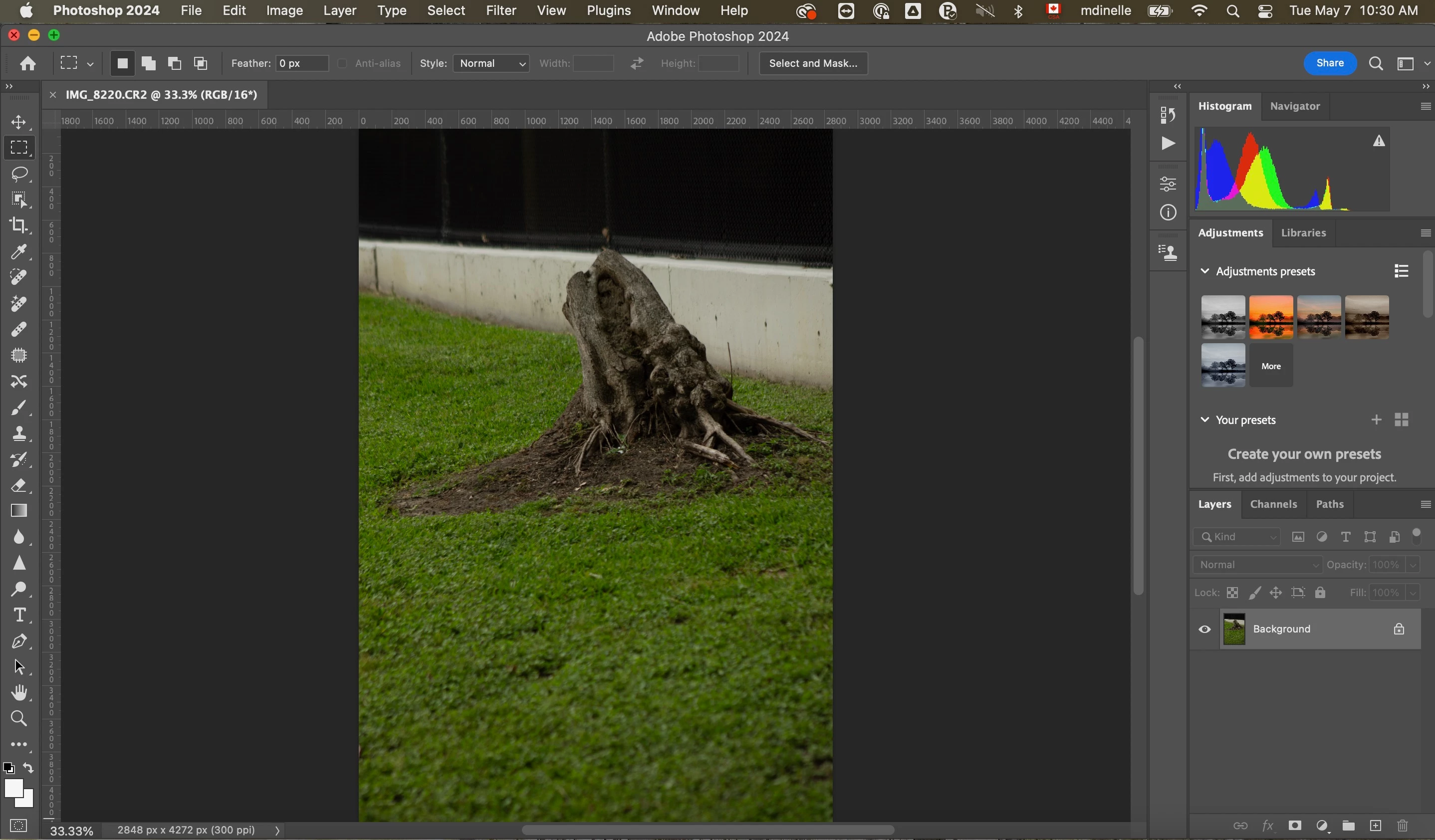Click the blue Share button
1435x840 pixels.
pos(1330,63)
